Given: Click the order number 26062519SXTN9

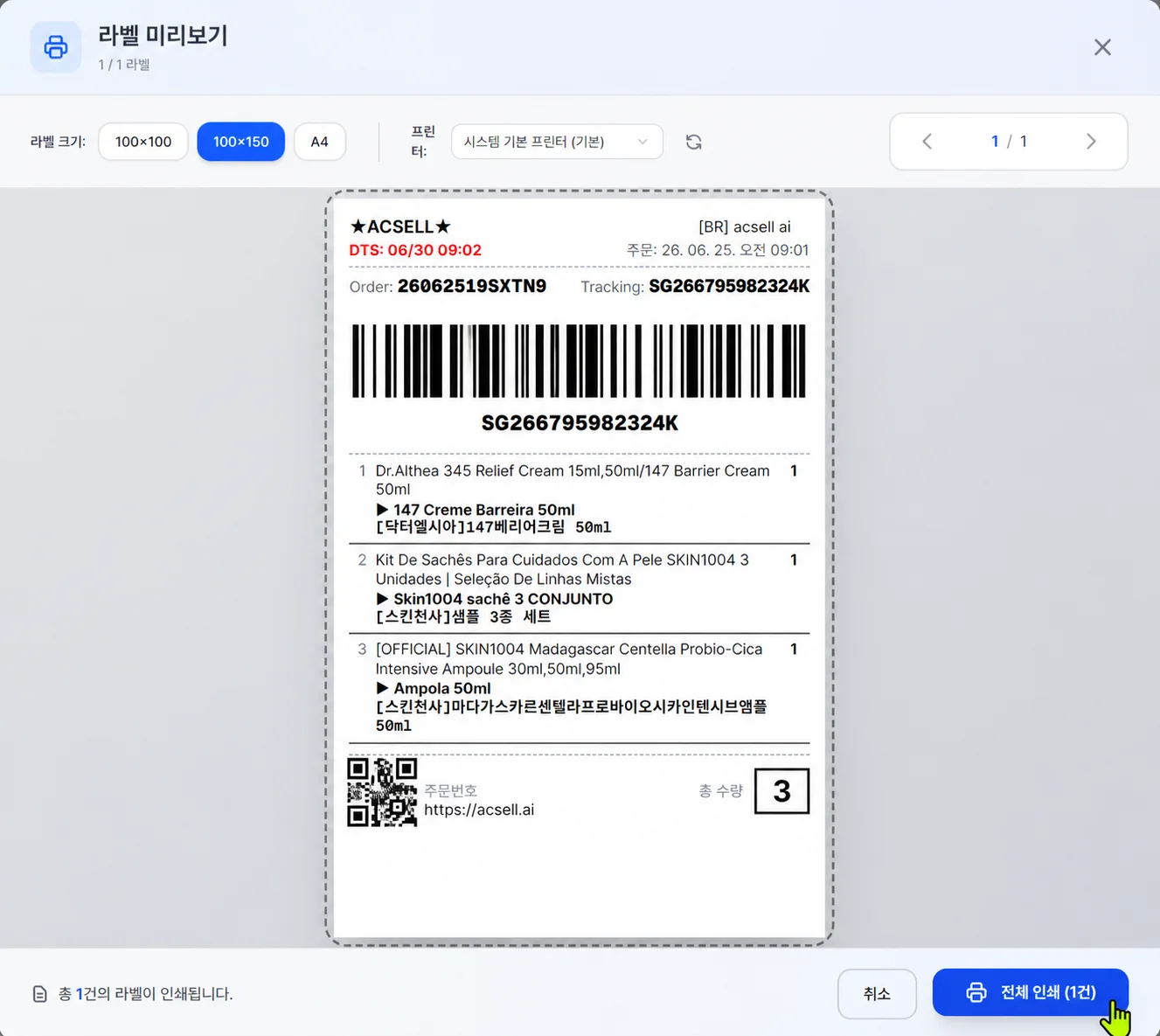Looking at the screenshot, I should 472,286.
